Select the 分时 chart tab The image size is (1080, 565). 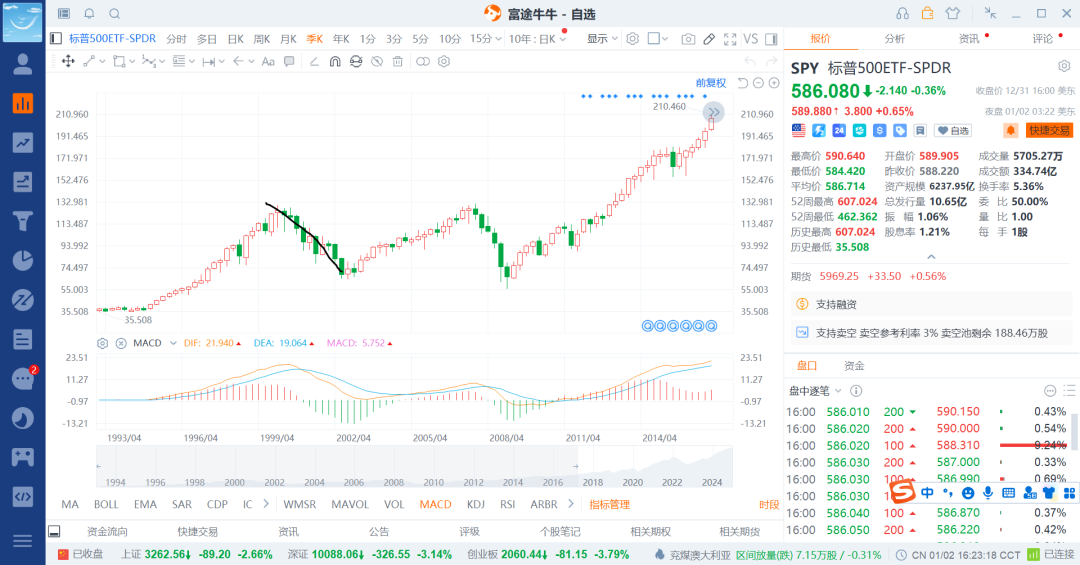(x=176, y=39)
